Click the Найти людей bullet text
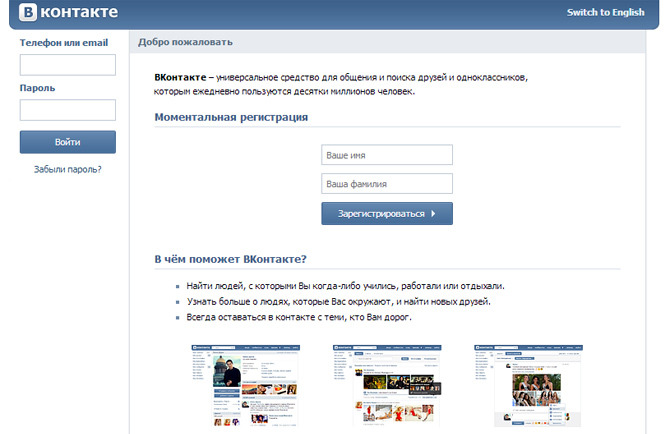The width and height of the screenshot is (670, 434). coord(345,286)
